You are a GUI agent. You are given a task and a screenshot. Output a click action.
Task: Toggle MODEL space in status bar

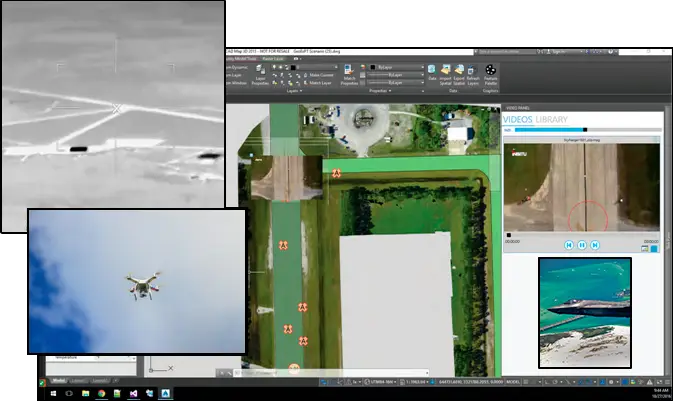coord(513,382)
